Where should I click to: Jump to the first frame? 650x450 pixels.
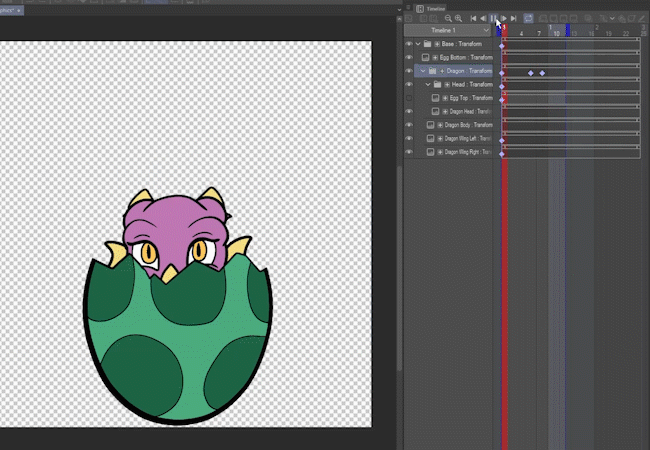[473, 18]
